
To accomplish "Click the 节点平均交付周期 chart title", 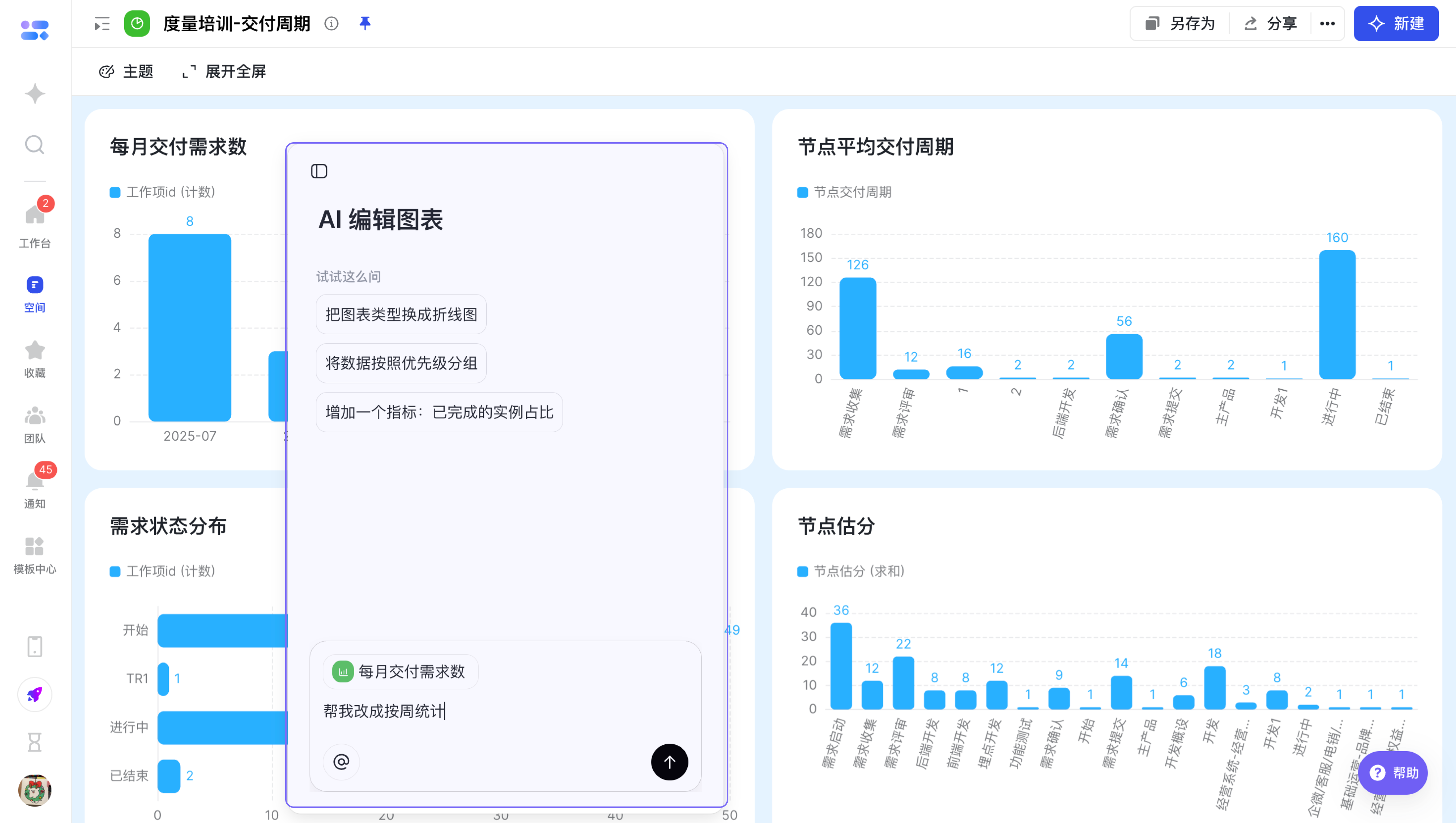I will tap(876, 147).
